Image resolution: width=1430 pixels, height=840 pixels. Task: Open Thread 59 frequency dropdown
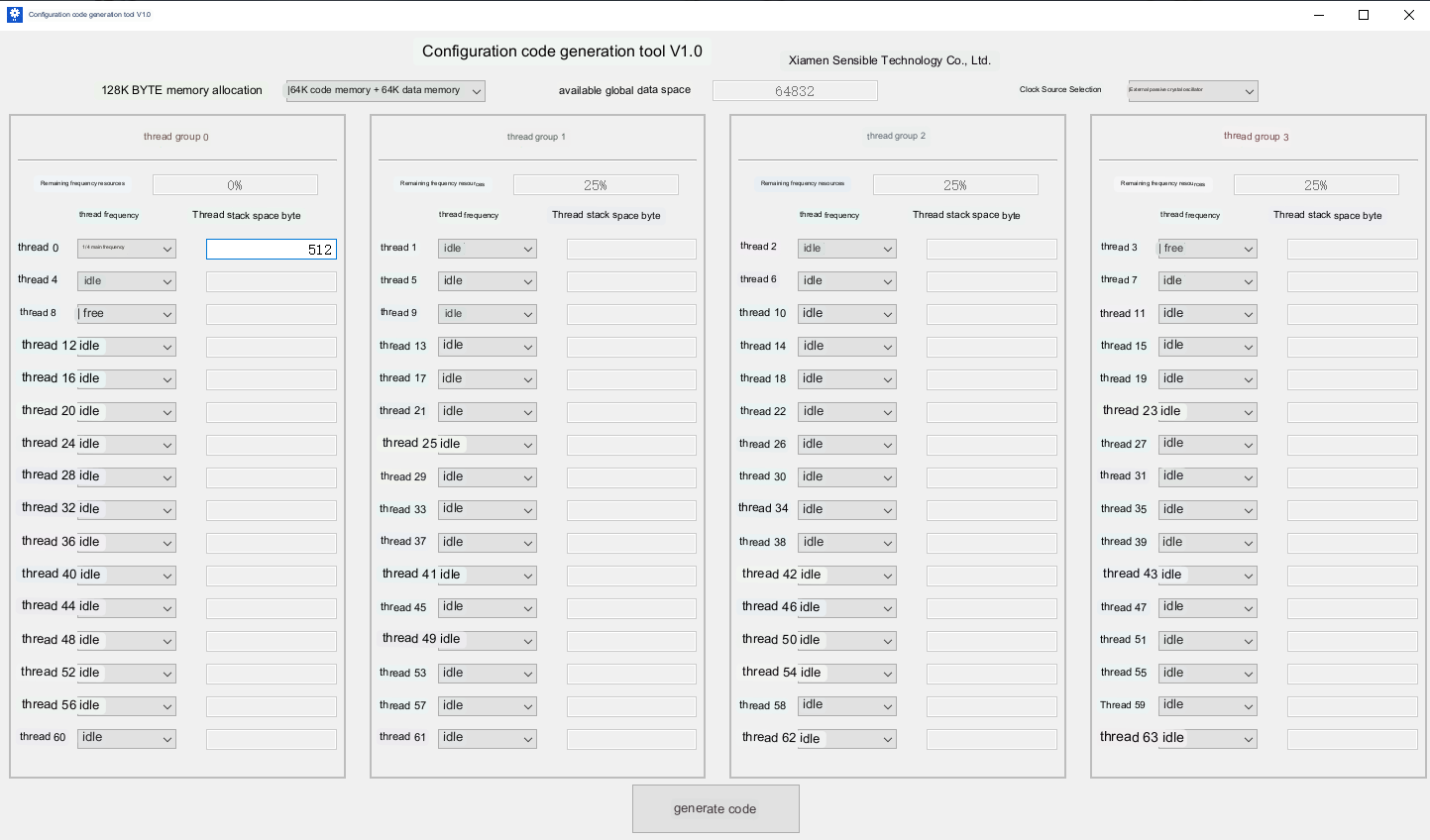(x=1208, y=706)
